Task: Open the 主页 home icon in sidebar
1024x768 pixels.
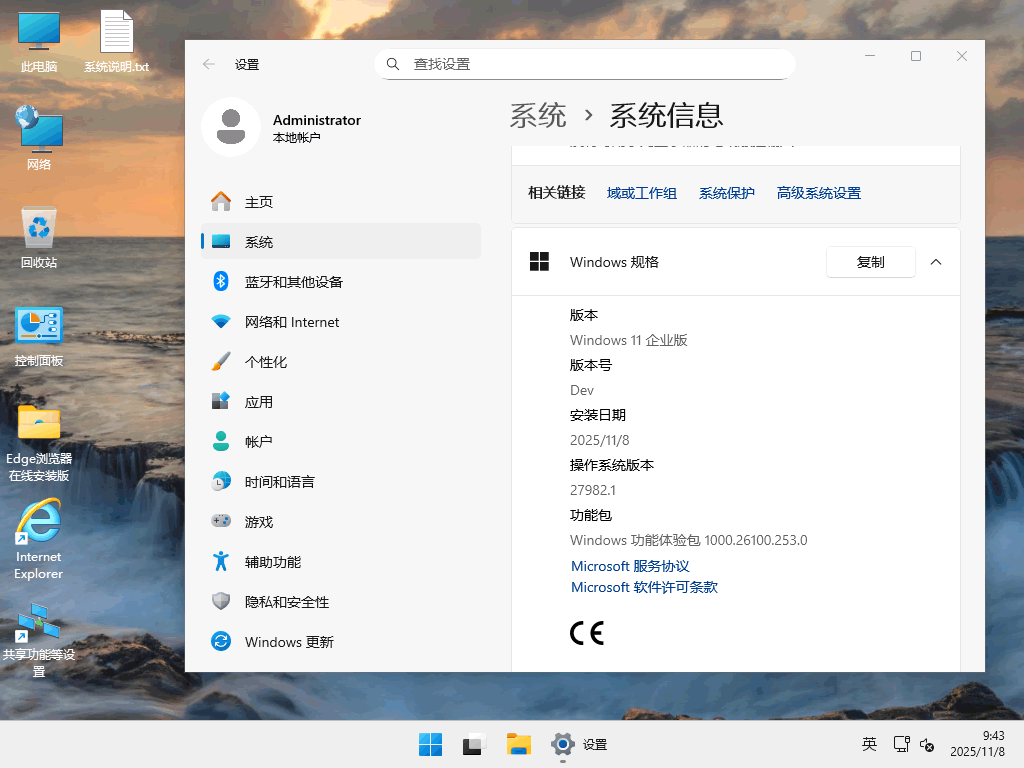Action: 221,202
